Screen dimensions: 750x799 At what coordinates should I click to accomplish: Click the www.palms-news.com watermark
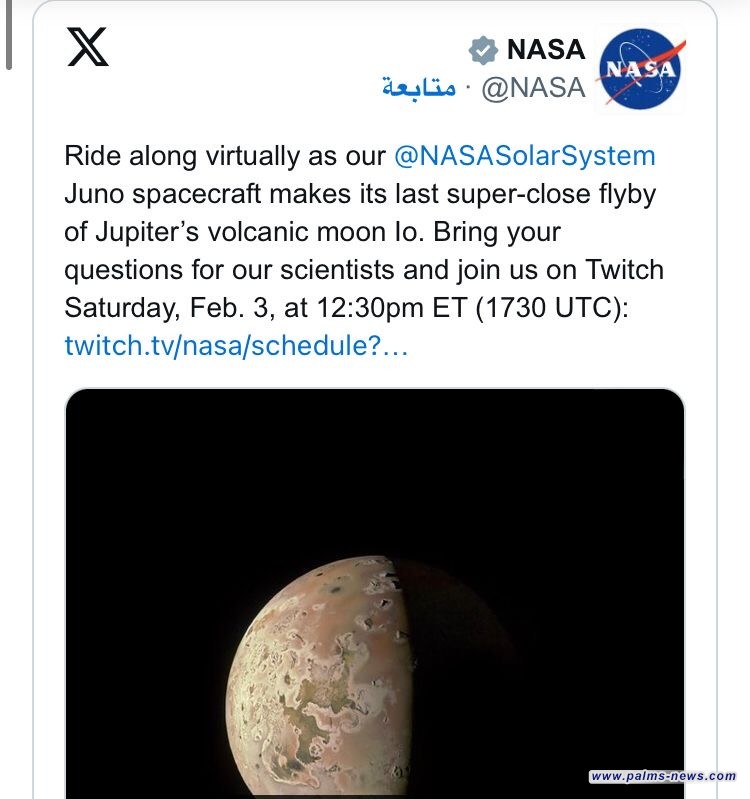tap(662, 776)
